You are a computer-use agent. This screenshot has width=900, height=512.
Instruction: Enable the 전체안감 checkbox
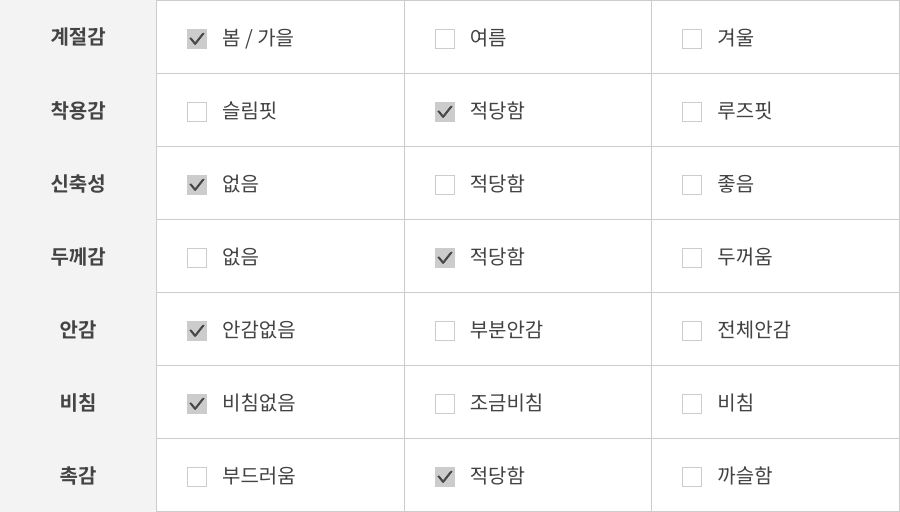pos(692,331)
